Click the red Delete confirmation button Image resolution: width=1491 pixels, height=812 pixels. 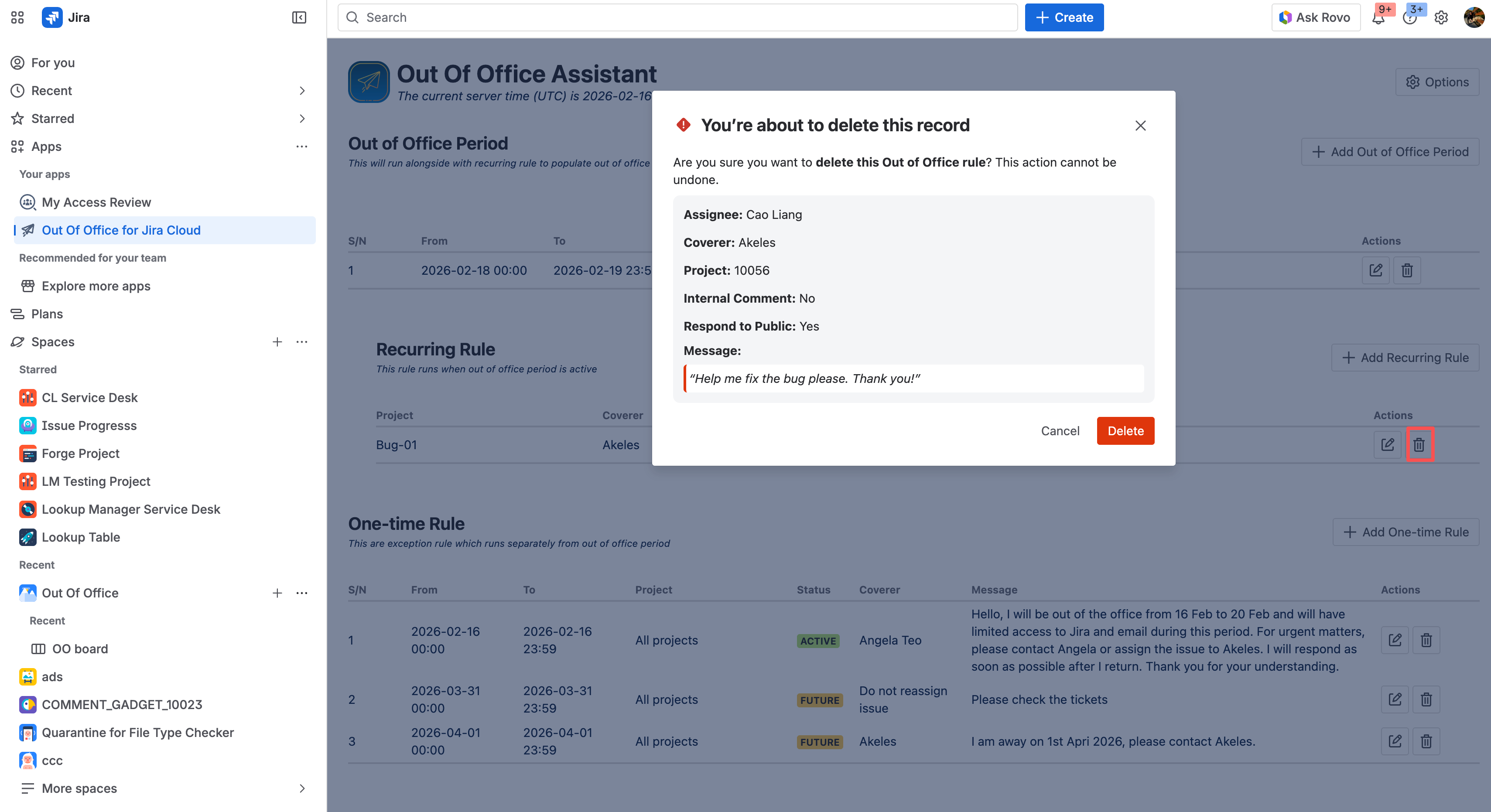click(x=1125, y=430)
